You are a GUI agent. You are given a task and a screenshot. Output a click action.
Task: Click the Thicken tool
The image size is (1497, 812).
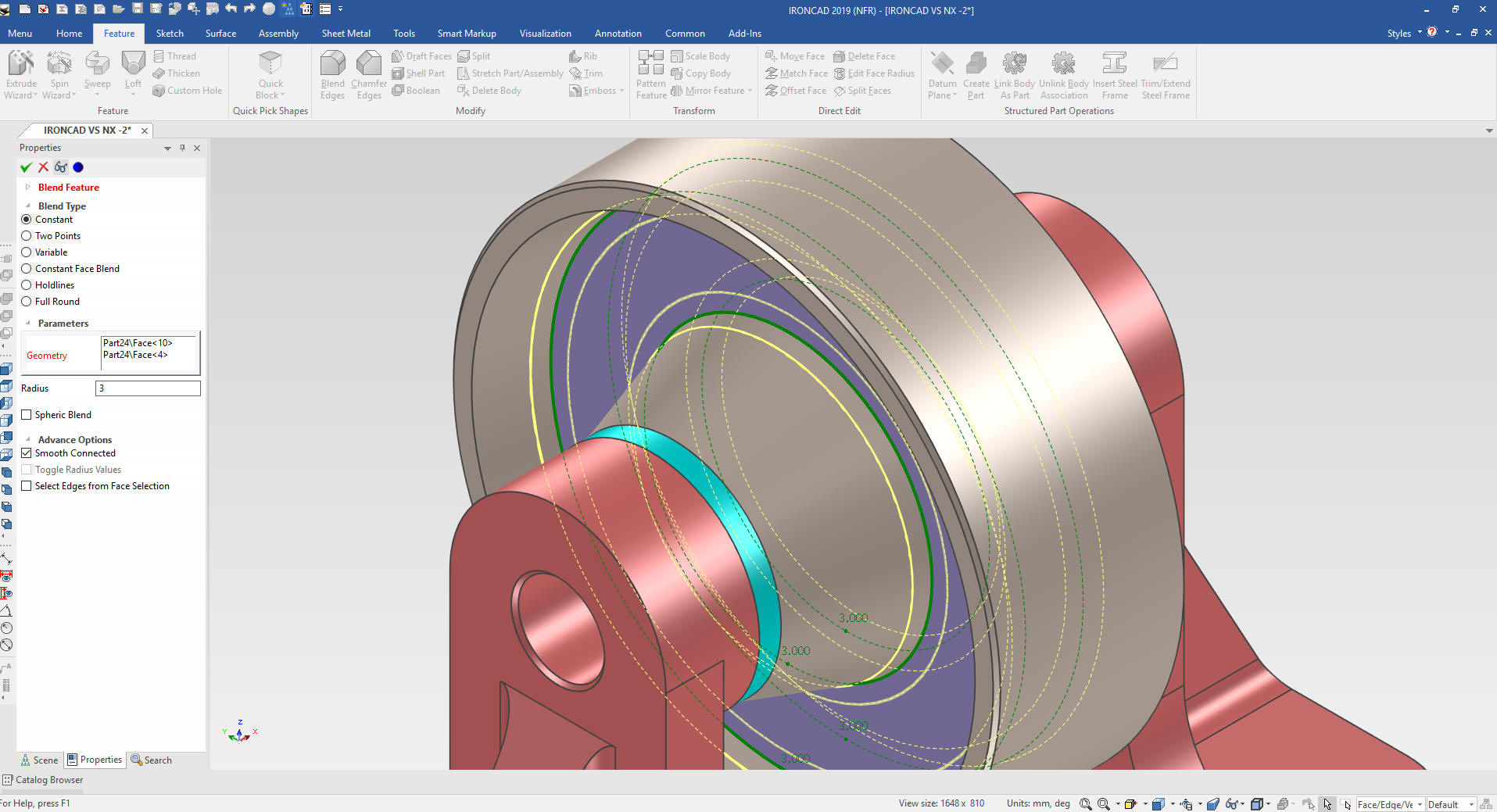coord(176,73)
